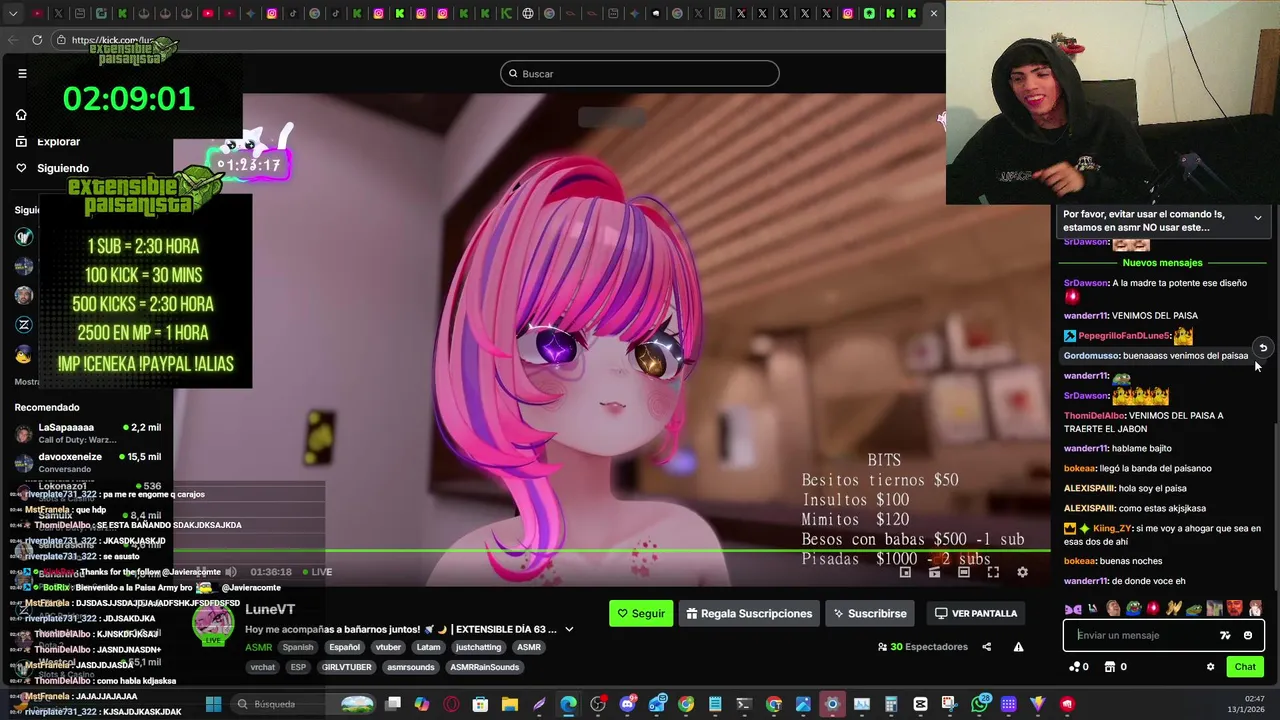Viewport: 1280px width, 720px height.
Task: Click the browser address bar URL
Action: point(112,40)
